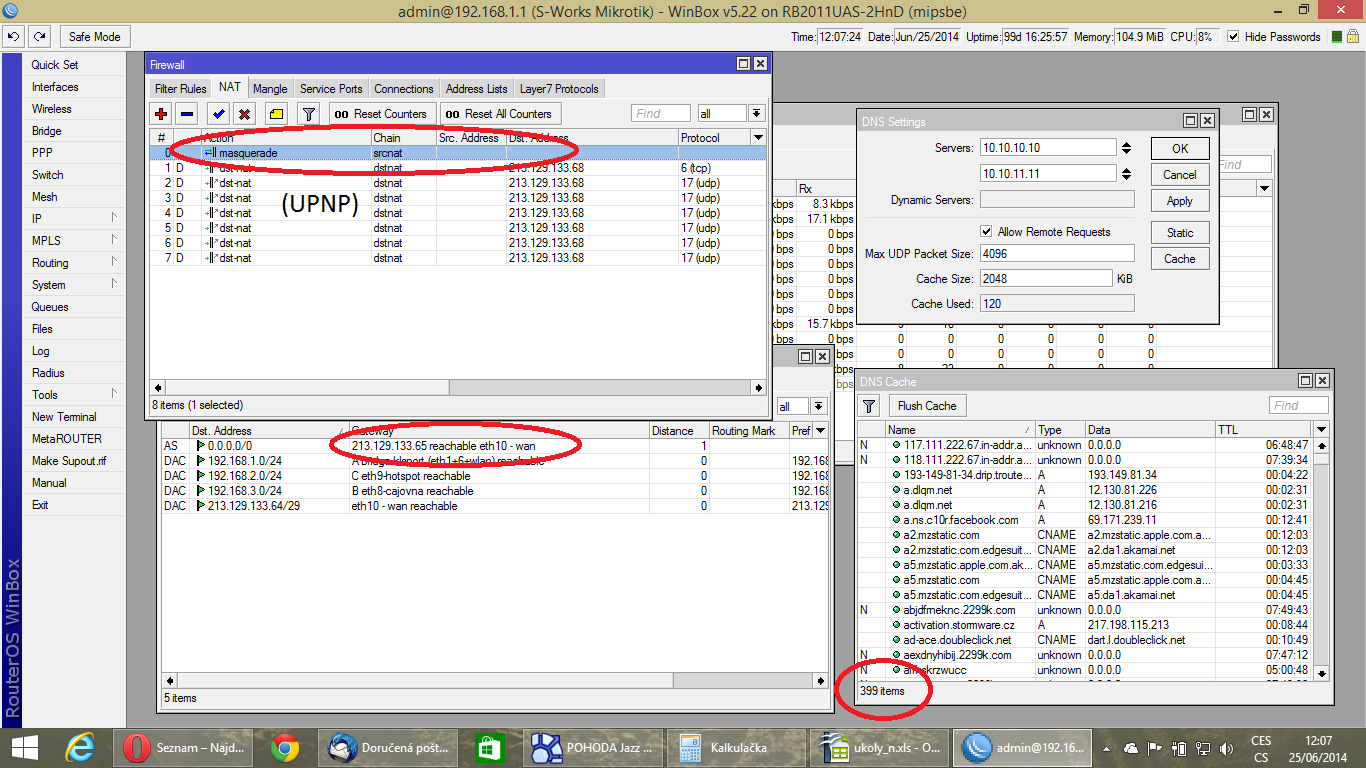The width and height of the screenshot is (1366, 768).
Task: Click the Max UDP Packet Size field
Action: pyautogui.click(x=1057, y=254)
